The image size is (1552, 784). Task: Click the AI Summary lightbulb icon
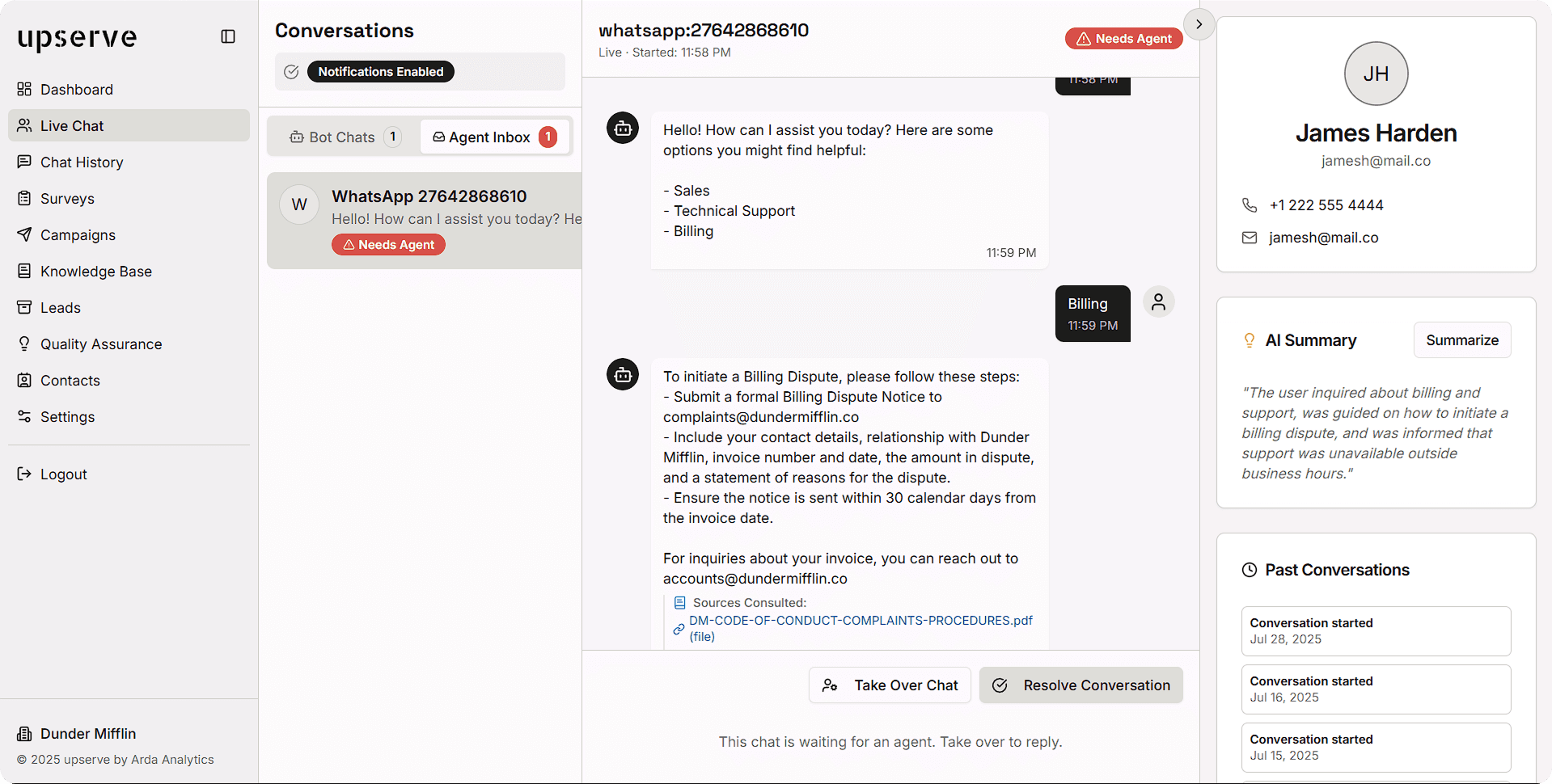point(1249,340)
